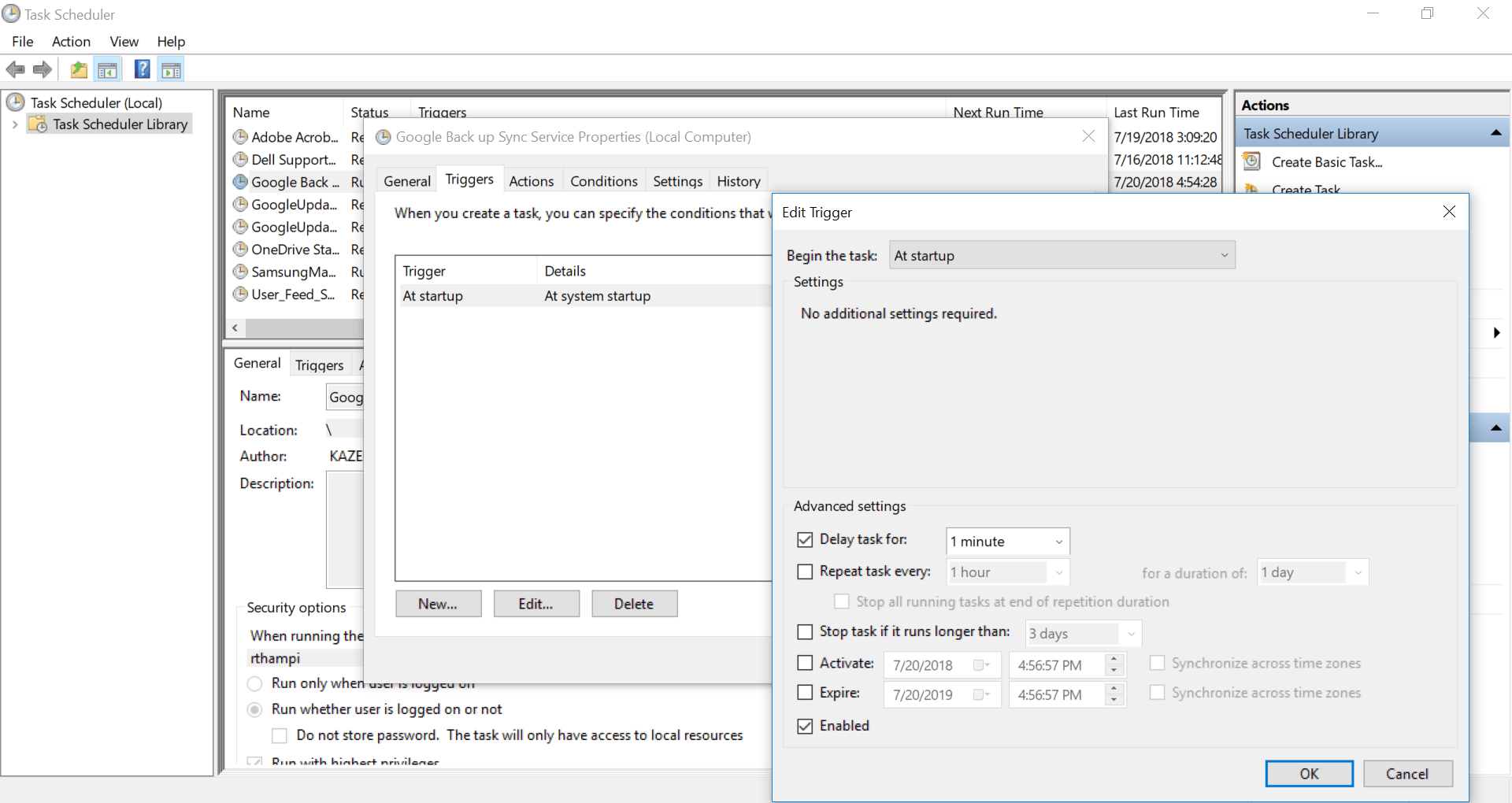The image size is (1512, 803).
Task: Click the Create Basic Task icon
Action: click(x=1251, y=161)
